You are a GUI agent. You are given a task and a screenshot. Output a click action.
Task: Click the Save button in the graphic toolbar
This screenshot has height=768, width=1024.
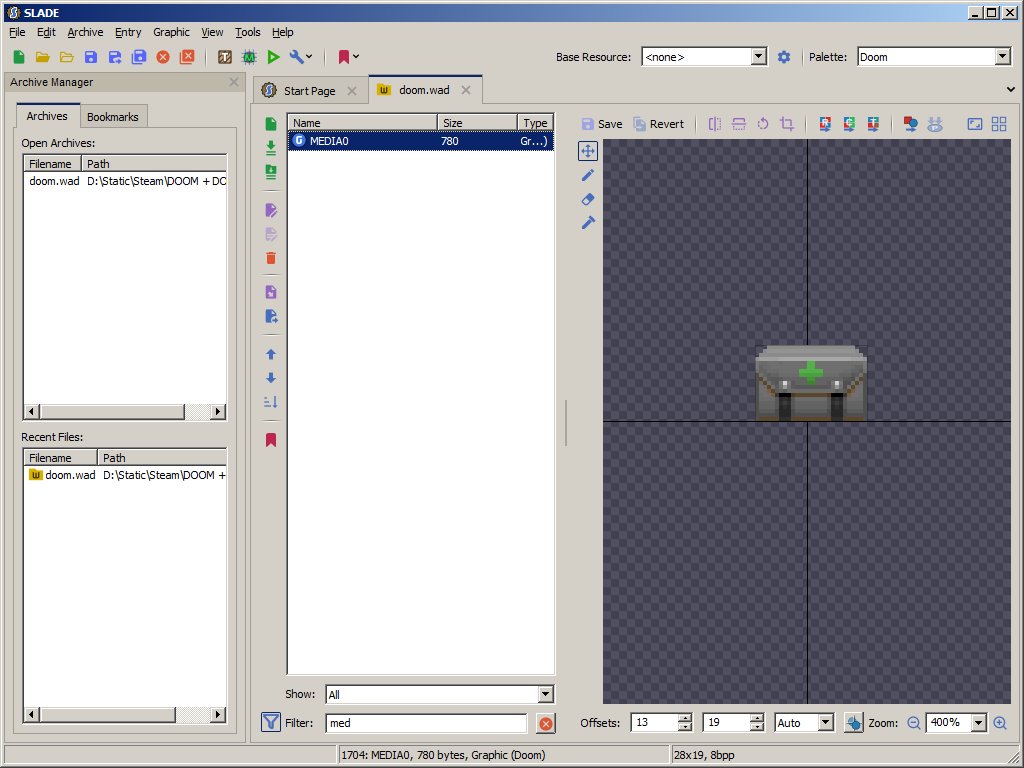point(601,124)
